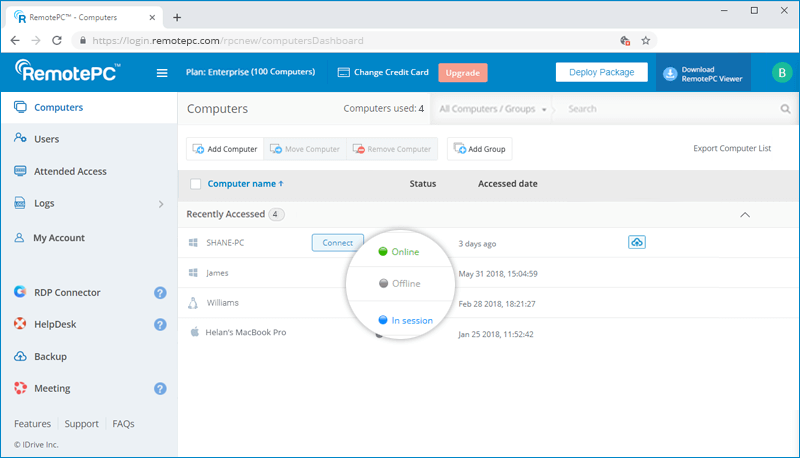Open the Features link
Viewport: 800px width, 458px height.
32,424
